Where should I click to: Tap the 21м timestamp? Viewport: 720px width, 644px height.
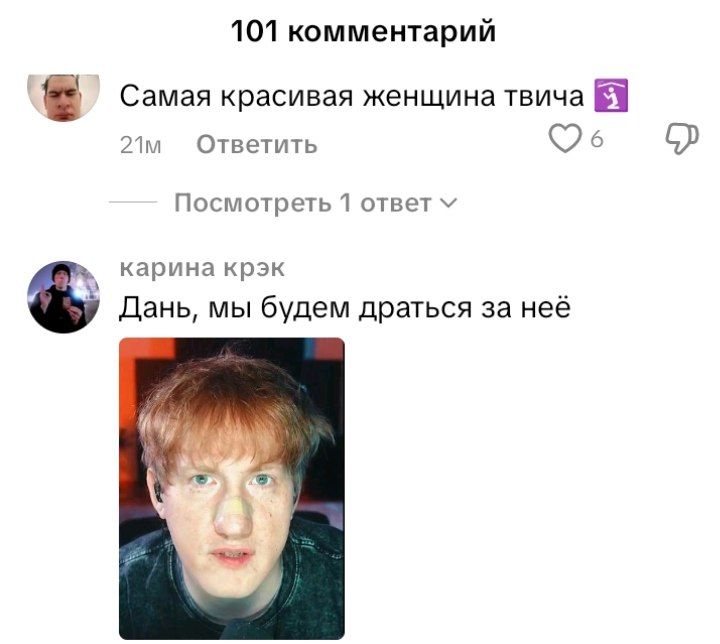tap(141, 145)
